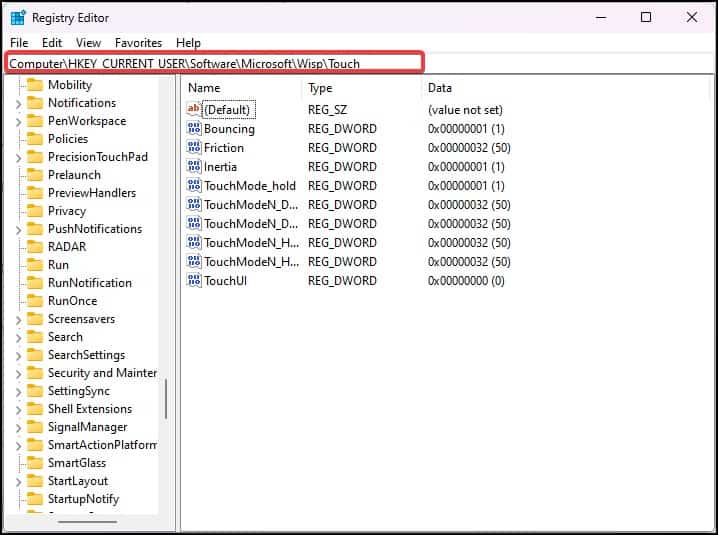Click the SettingSync folder icon
Viewport: 718px width, 535px height.
(x=35, y=391)
